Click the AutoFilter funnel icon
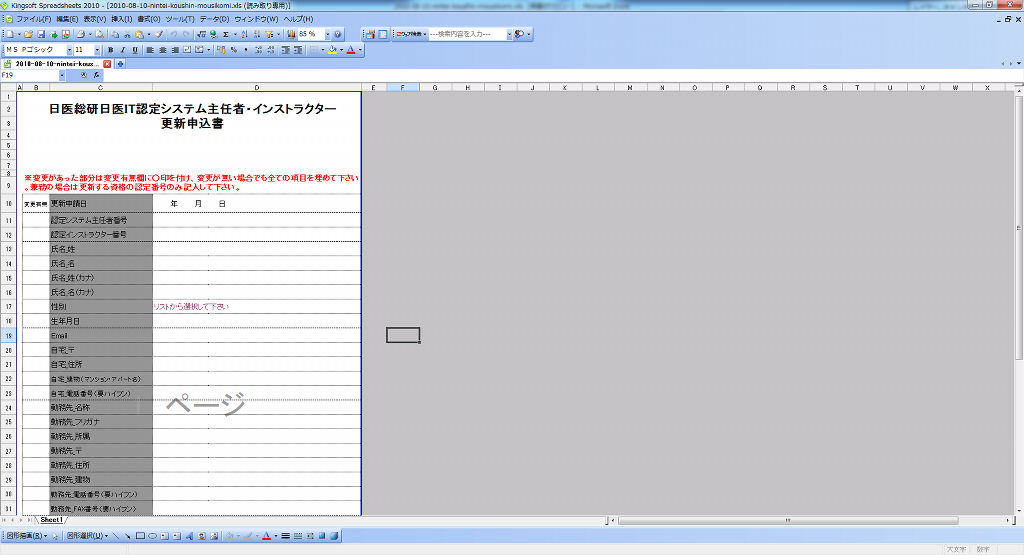 tap(269, 35)
